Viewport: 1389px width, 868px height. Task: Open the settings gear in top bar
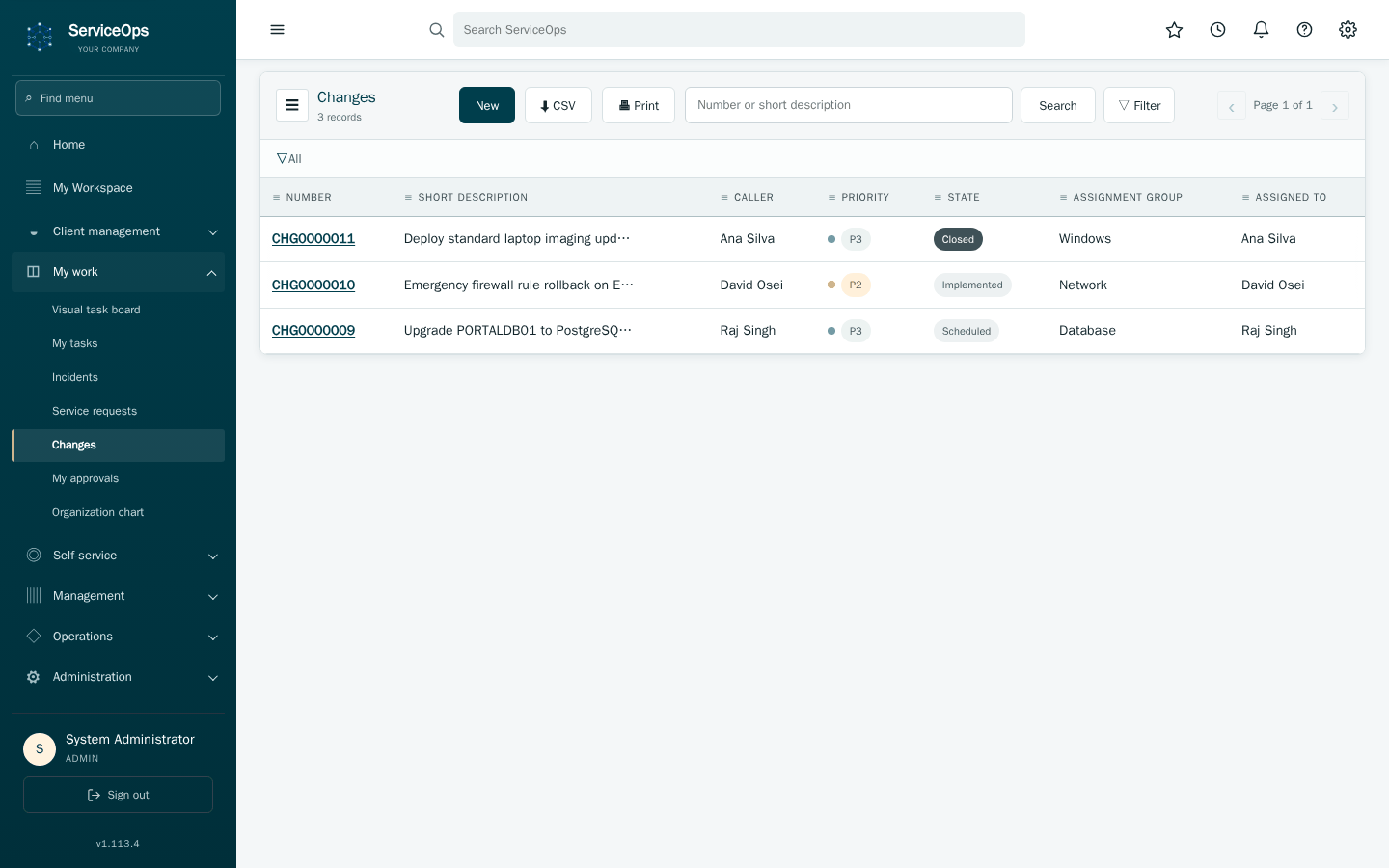tap(1348, 30)
